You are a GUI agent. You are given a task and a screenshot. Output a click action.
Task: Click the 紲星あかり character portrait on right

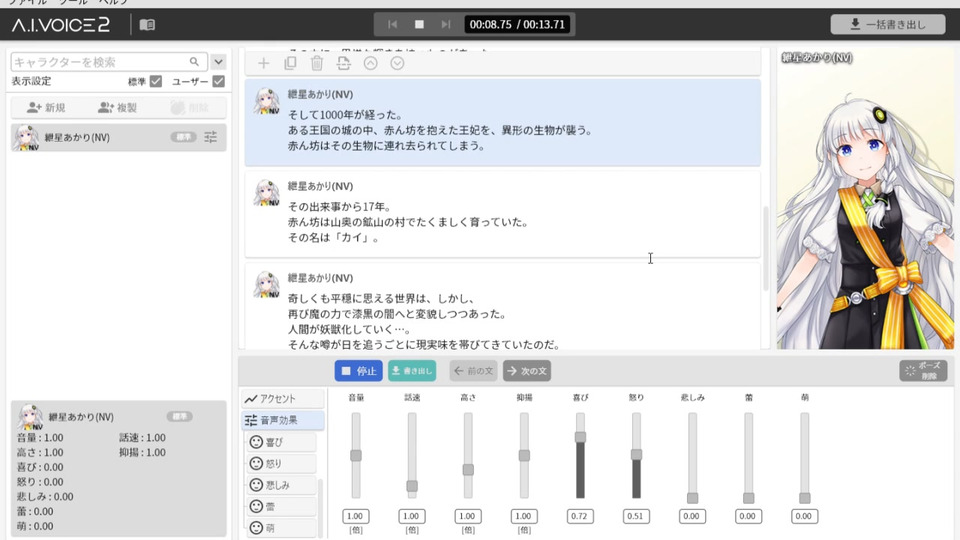(865, 198)
